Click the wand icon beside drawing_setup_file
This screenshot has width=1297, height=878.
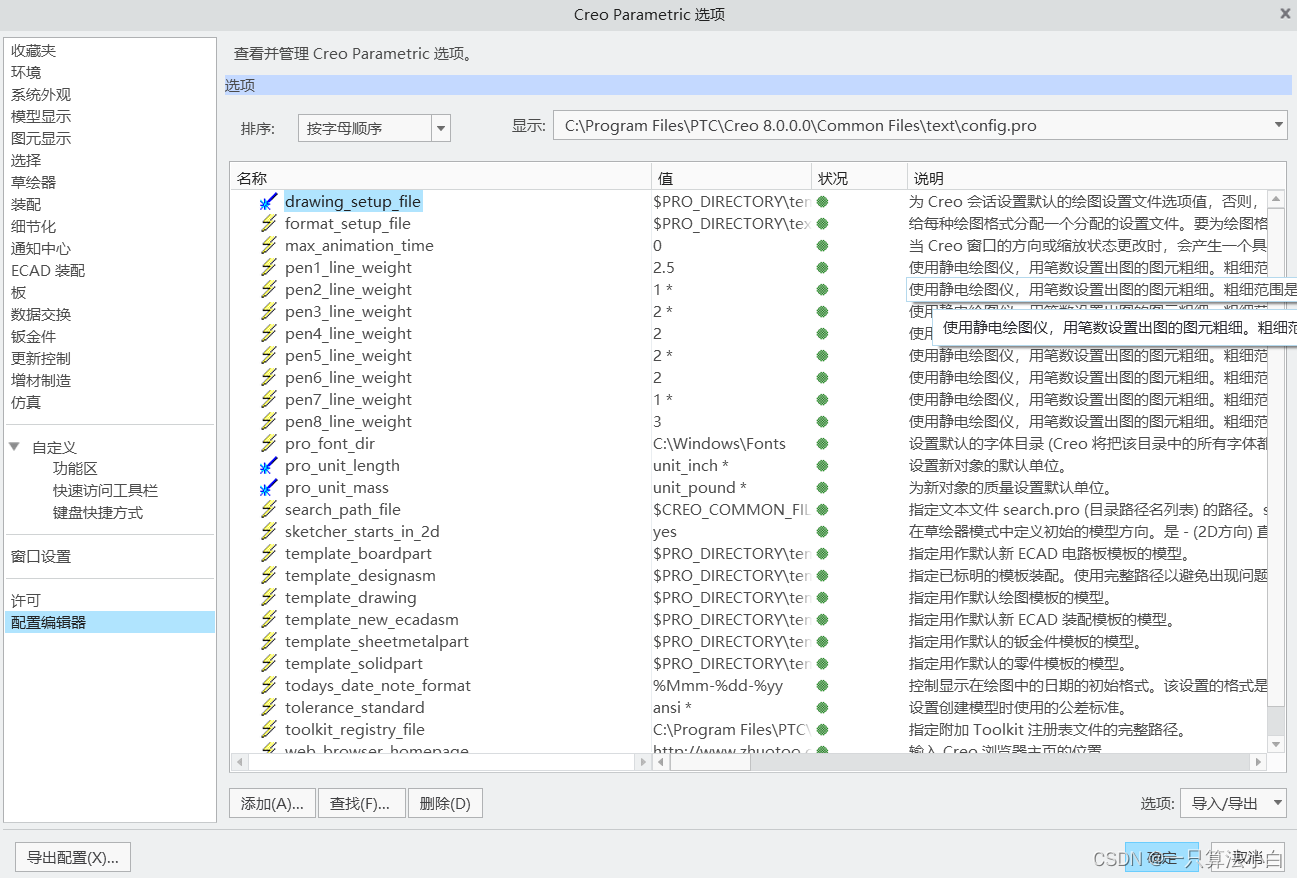(x=268, y=202)
